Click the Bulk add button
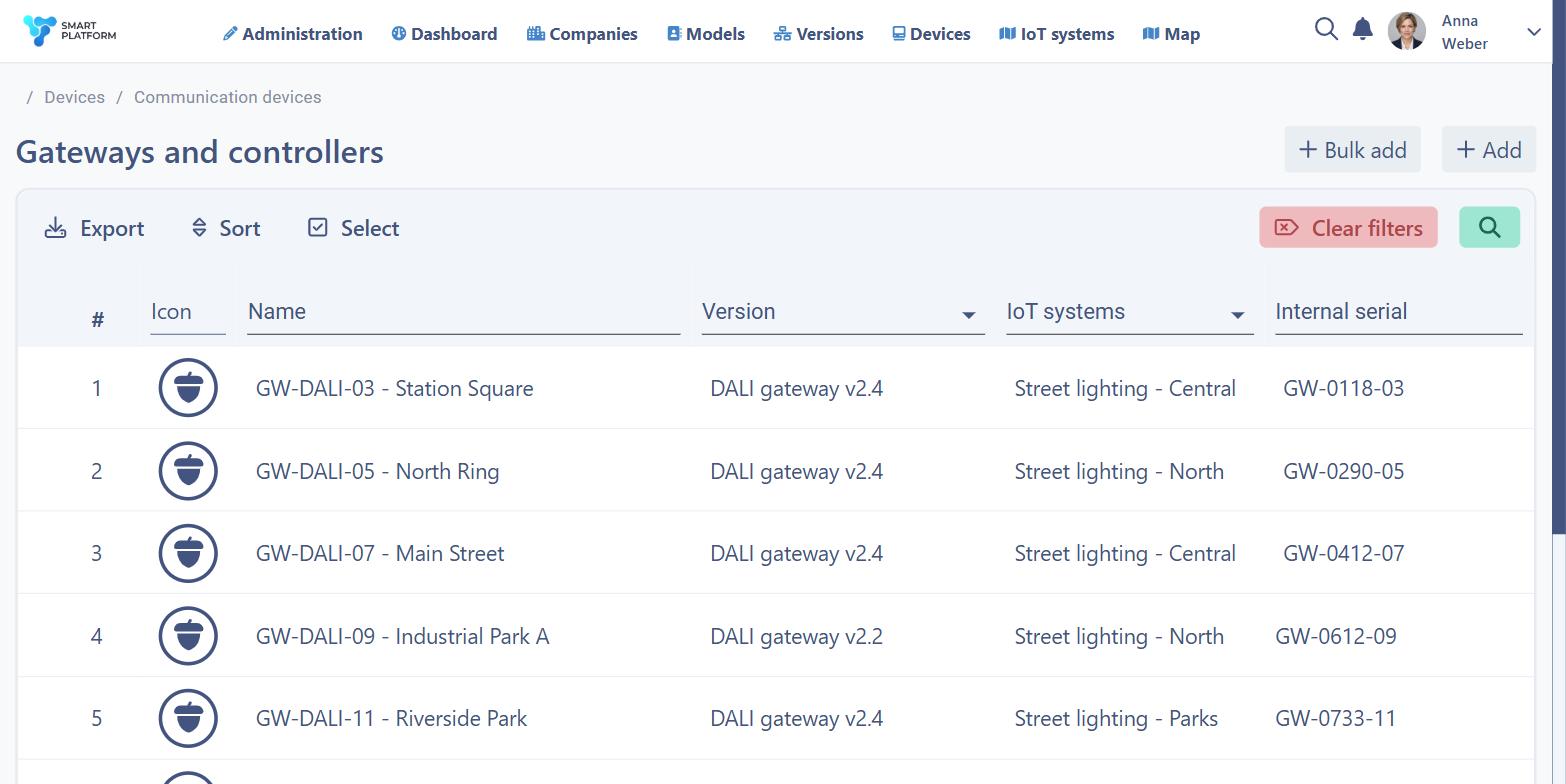This screenshot has width=1566, height=784. coord(1352,150)
